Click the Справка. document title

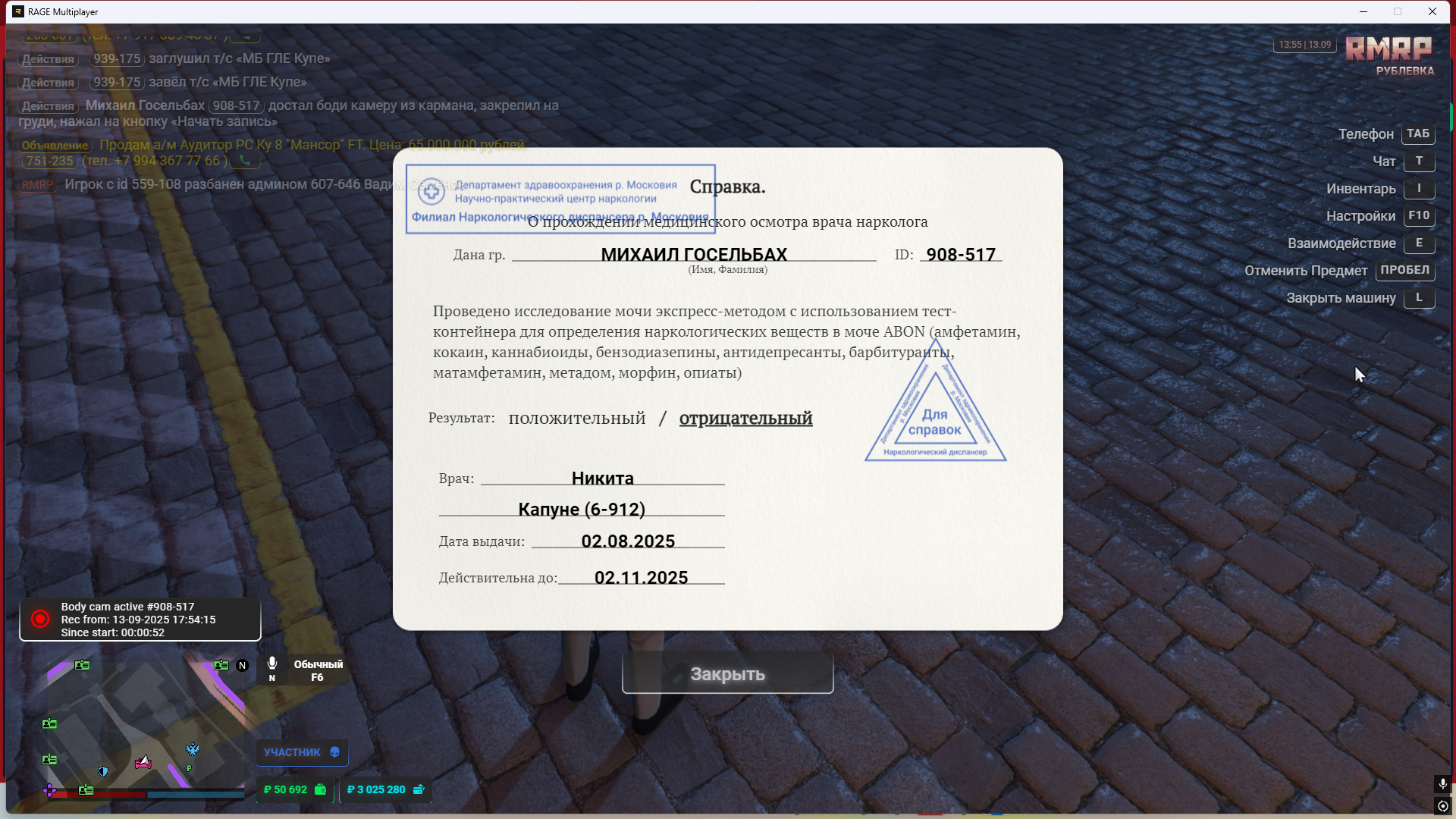(727, 187)
